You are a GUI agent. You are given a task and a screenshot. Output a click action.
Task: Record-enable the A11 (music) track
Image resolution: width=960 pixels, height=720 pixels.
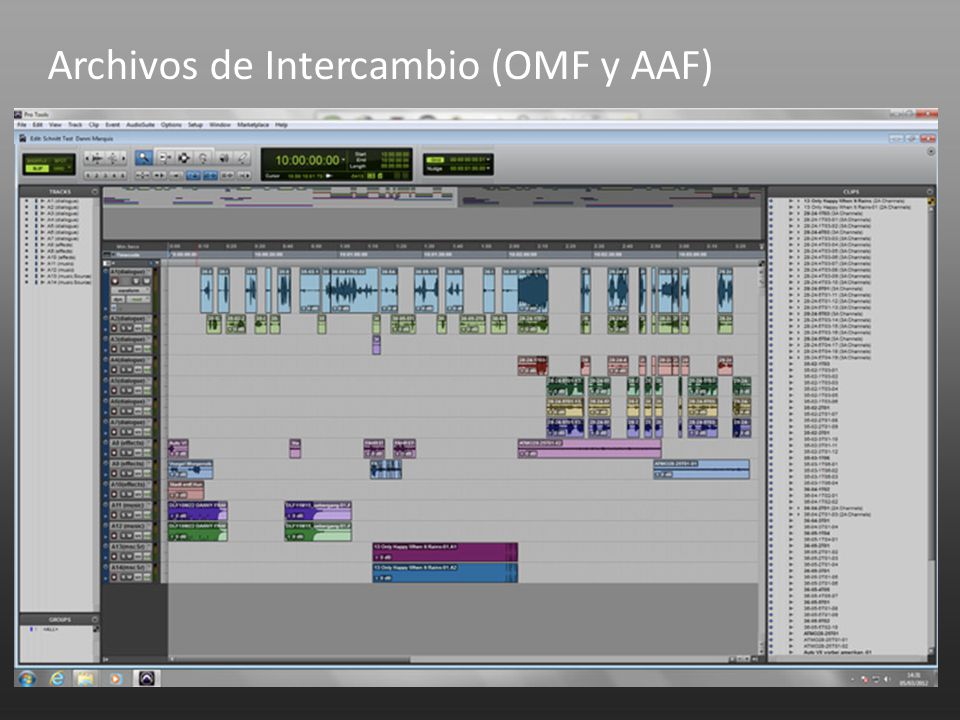click(114, 515)
